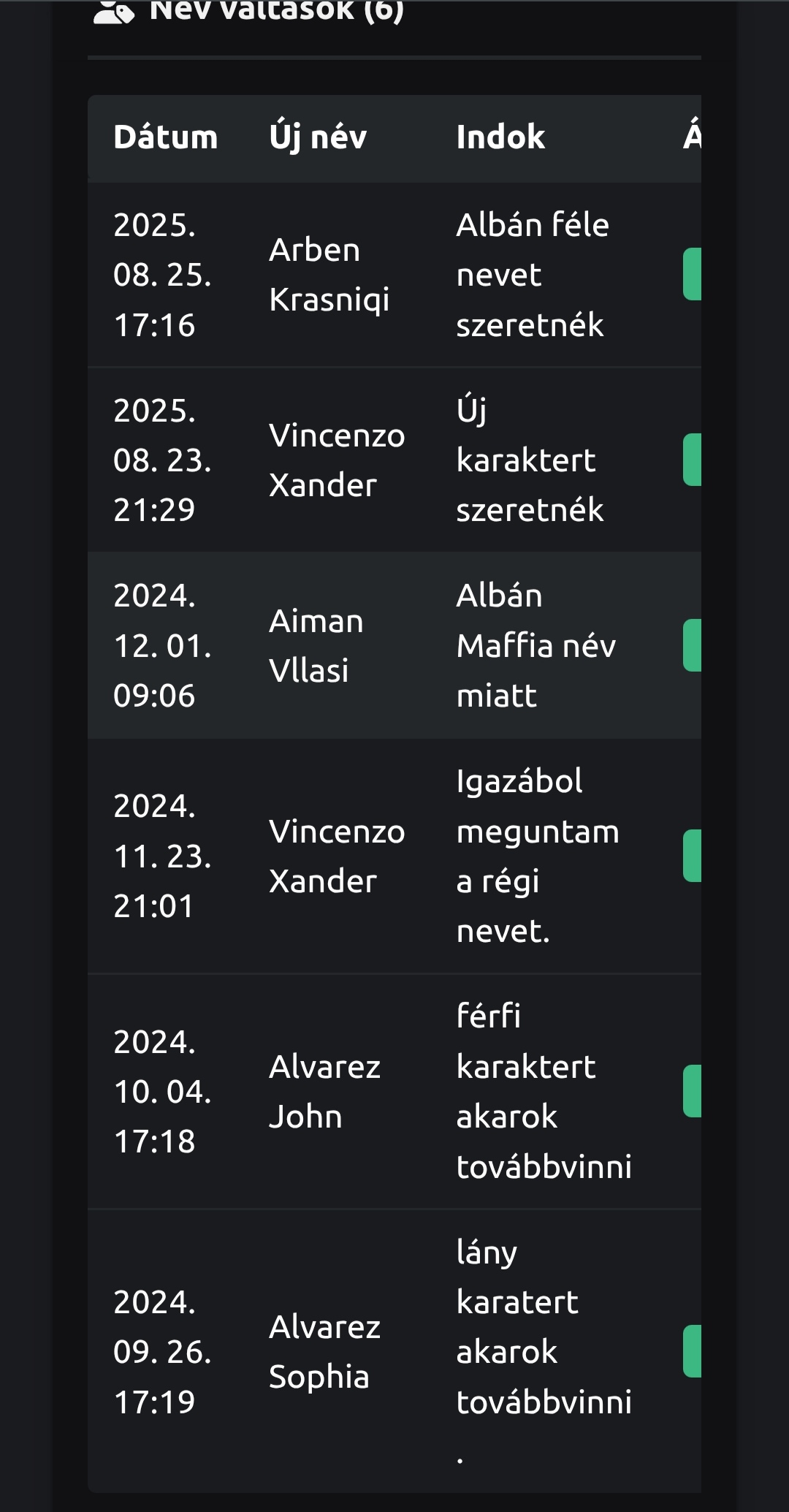This screenshot has width=789, height=1512.
Task: Click reason "Igazábol meguntam a régi nevet."
Action: coord(537,856)
